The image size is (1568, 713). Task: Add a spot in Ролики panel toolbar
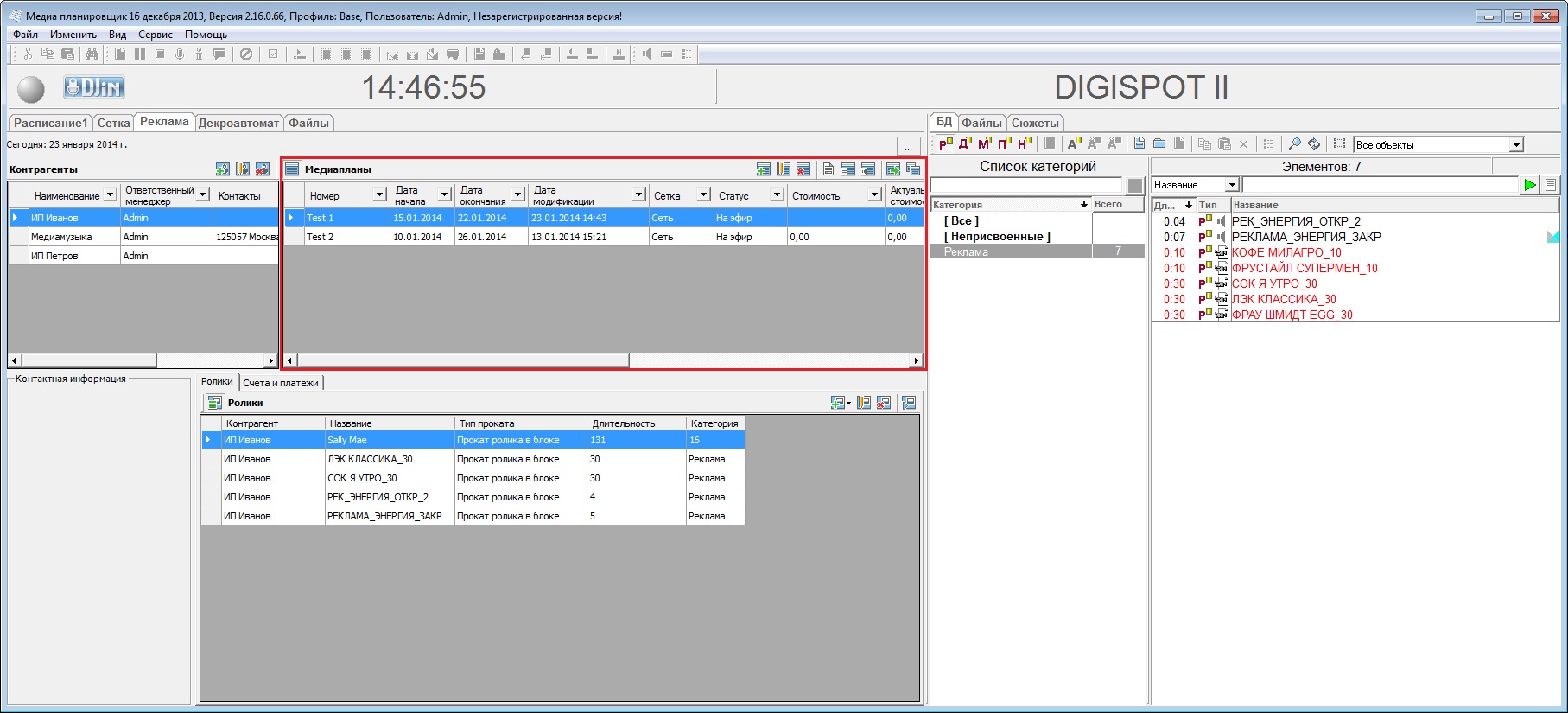click(840, 403)
